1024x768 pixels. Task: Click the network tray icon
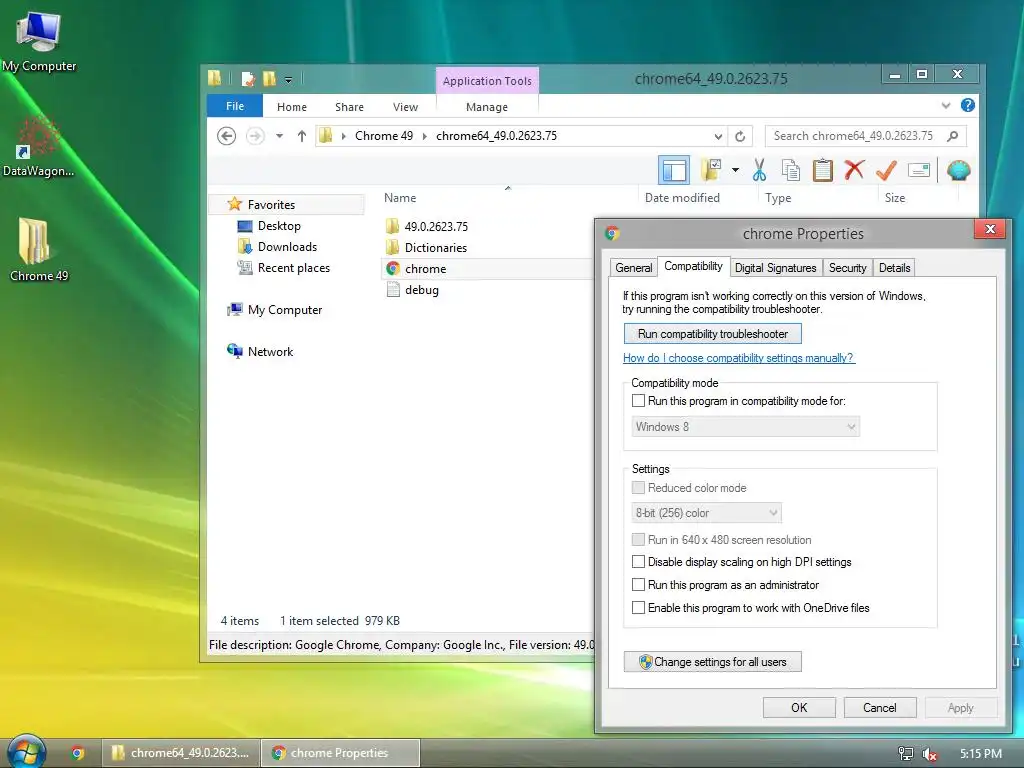(905, 754)
